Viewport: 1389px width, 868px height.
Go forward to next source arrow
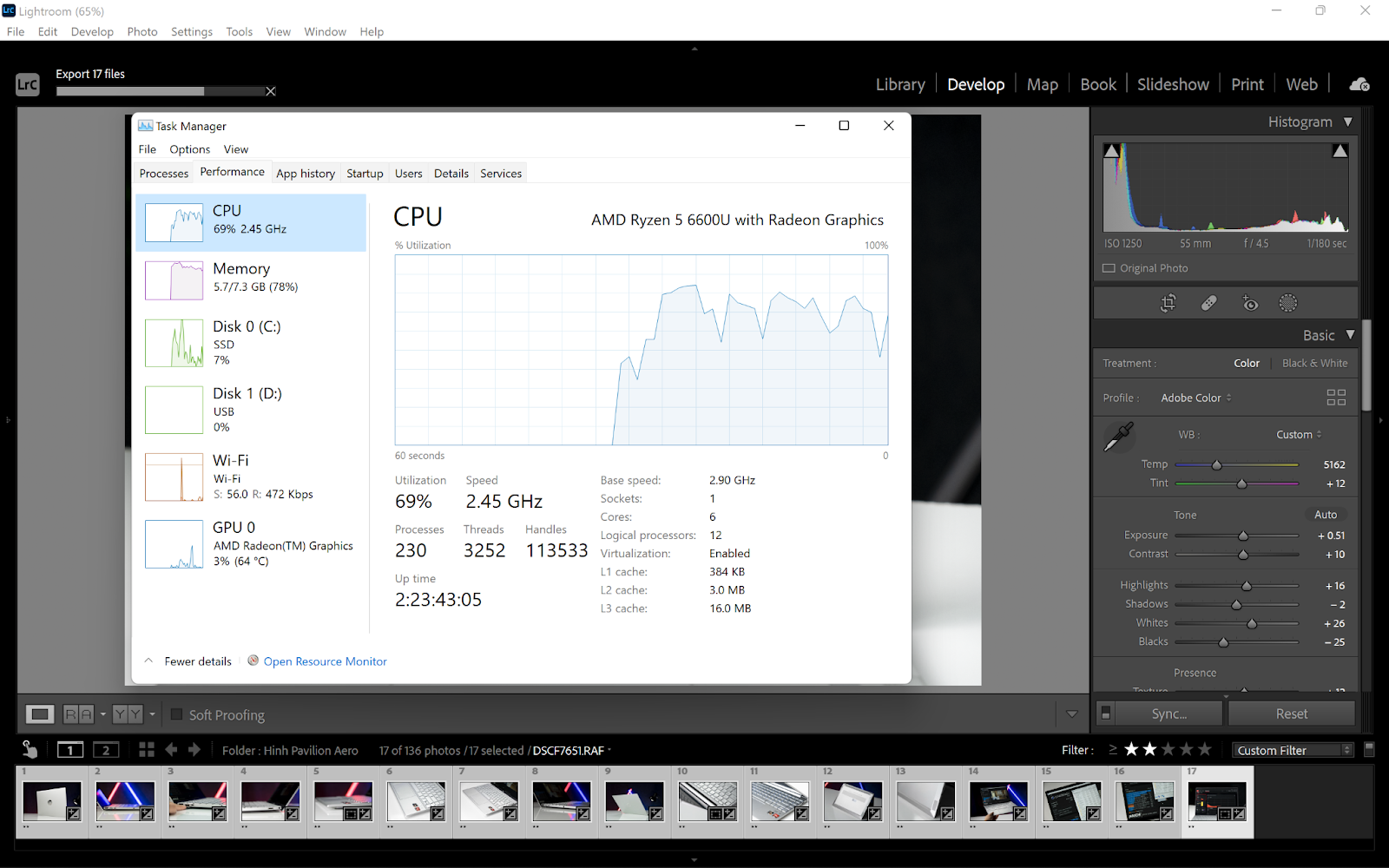194,750
